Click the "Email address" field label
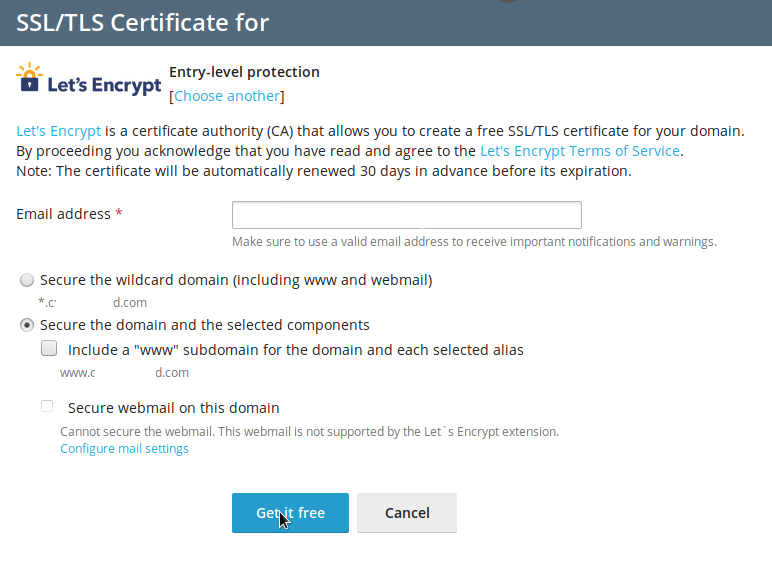The height and width of the screenshot is (582, 772). [x=63, y=214]
